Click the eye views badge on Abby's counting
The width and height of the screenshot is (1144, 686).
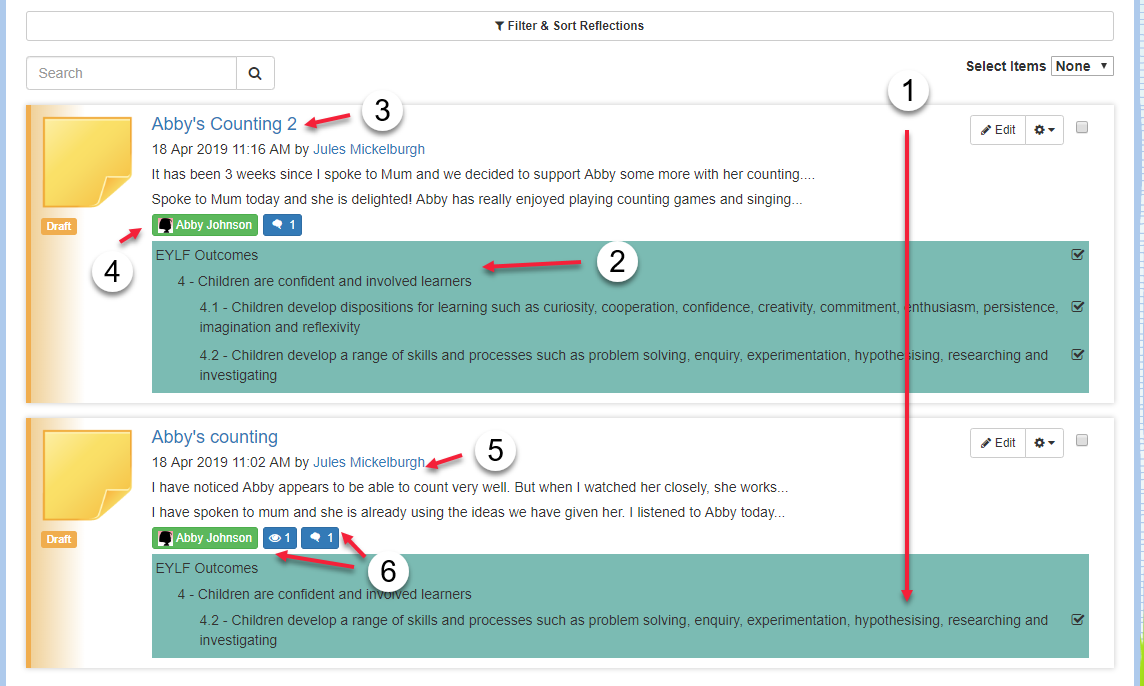(x=279, y=538)
